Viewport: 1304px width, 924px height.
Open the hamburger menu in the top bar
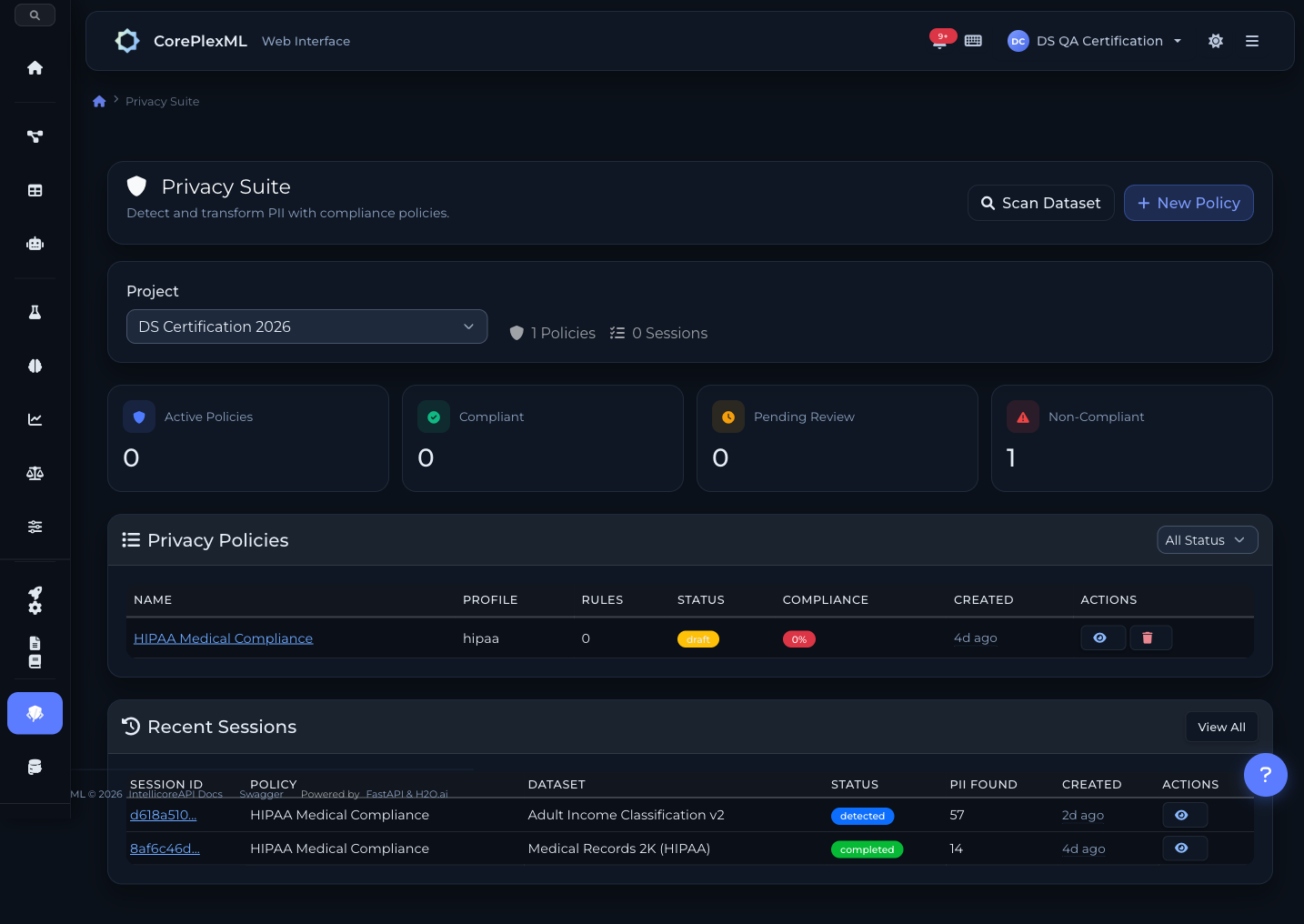1252,41
